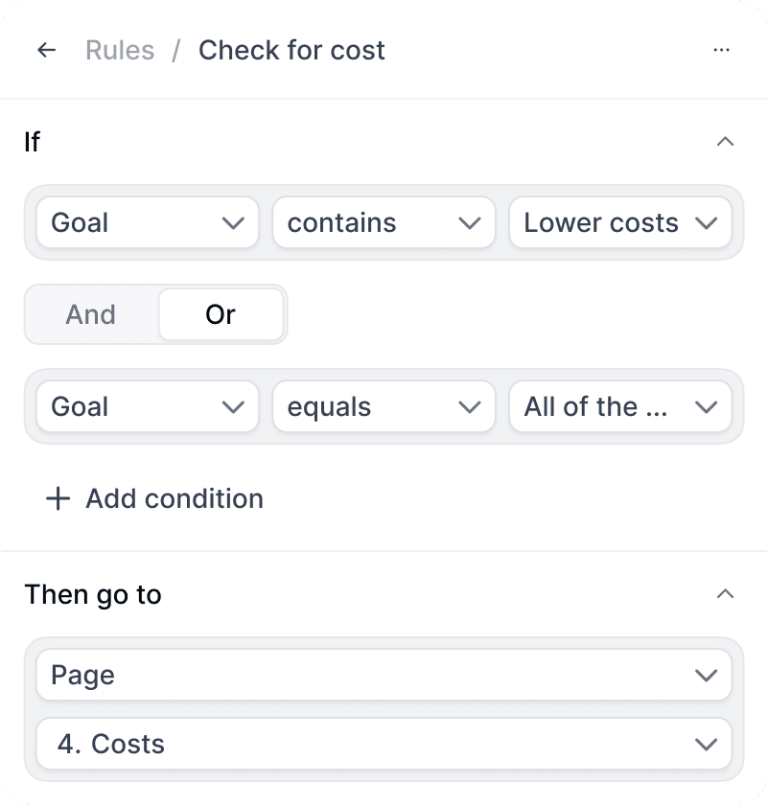Screen dimensions: 768x805
Task: Collapse the Then go to section
Action: pos(726,594)
